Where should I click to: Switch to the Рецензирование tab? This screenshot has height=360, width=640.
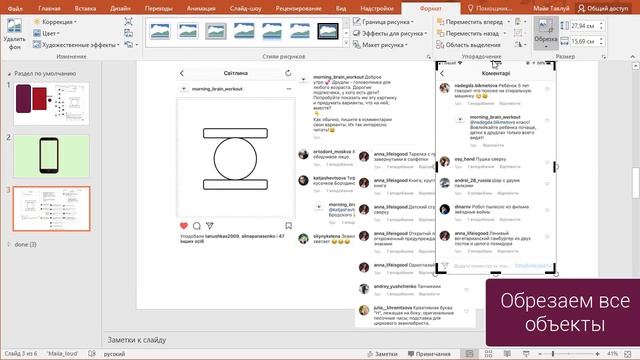[298, 8]
